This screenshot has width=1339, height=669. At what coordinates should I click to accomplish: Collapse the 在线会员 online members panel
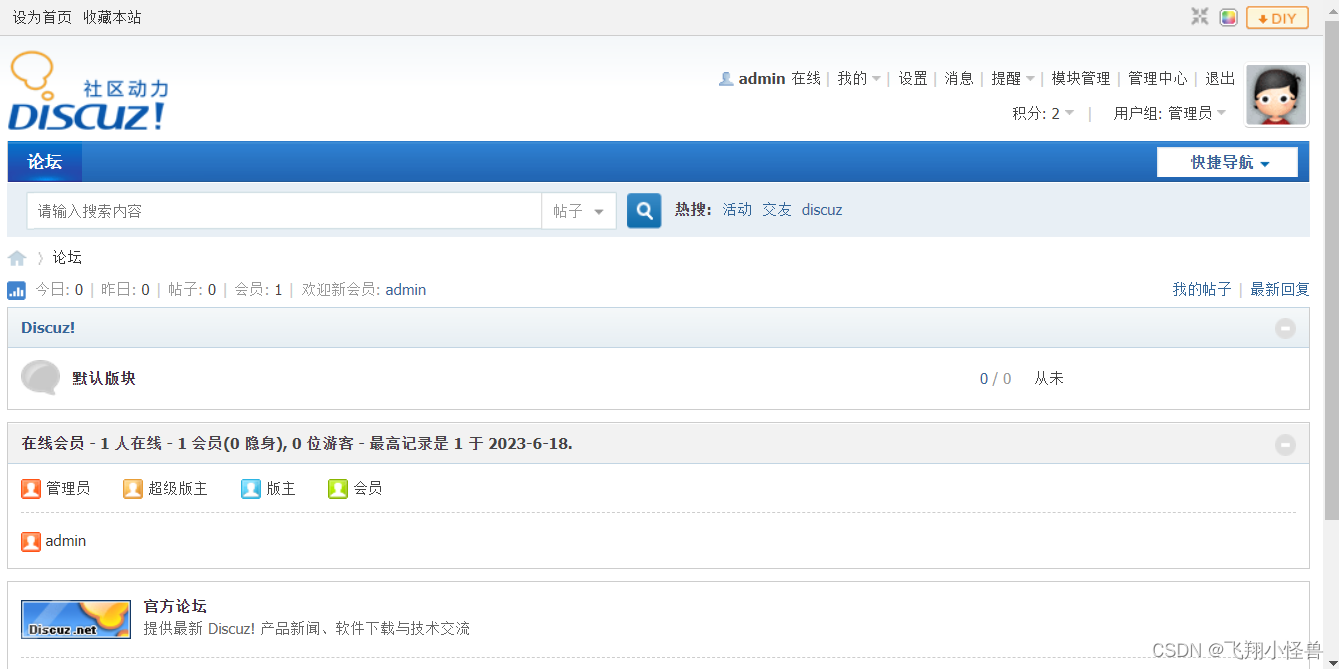(1285, 445)
